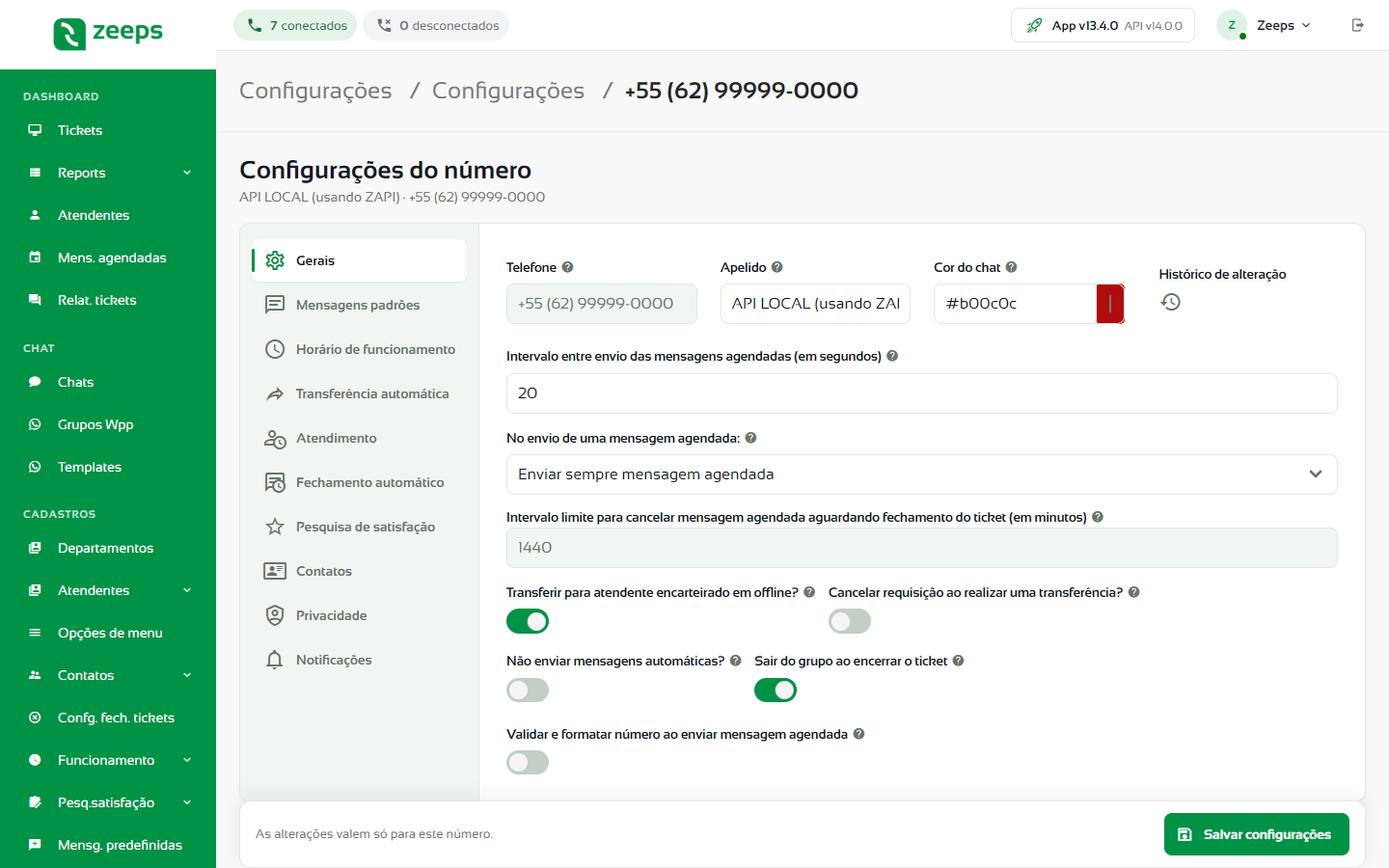Disable Sair do grupo ao encerrar ticket toggle
Viewport: 1389px width, 868px height.
[776, 690]
